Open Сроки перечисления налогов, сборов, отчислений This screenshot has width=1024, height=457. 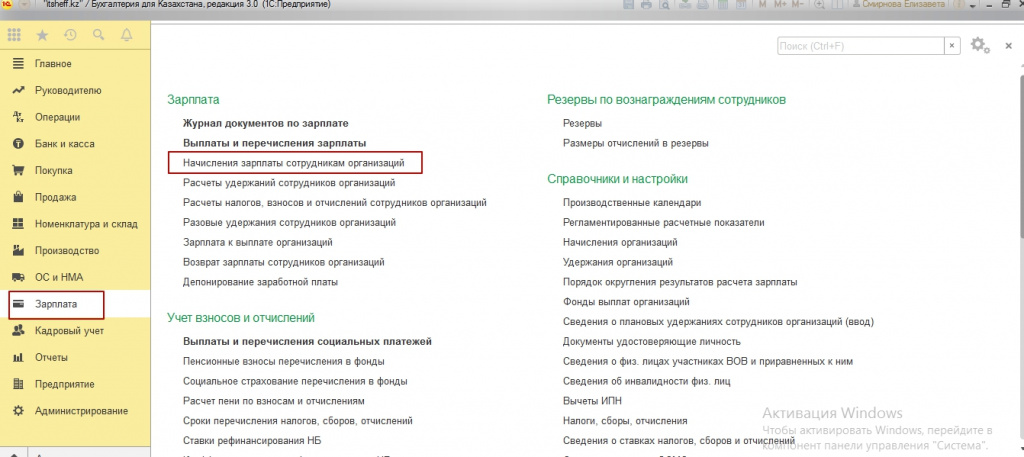coord(298,421)
